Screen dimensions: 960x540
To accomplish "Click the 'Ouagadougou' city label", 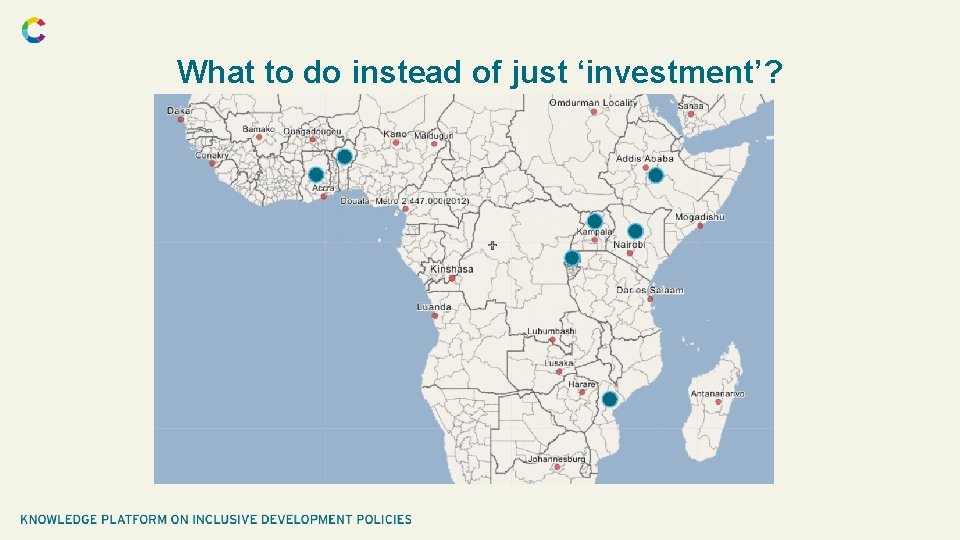I will click(x=312, y=132).
